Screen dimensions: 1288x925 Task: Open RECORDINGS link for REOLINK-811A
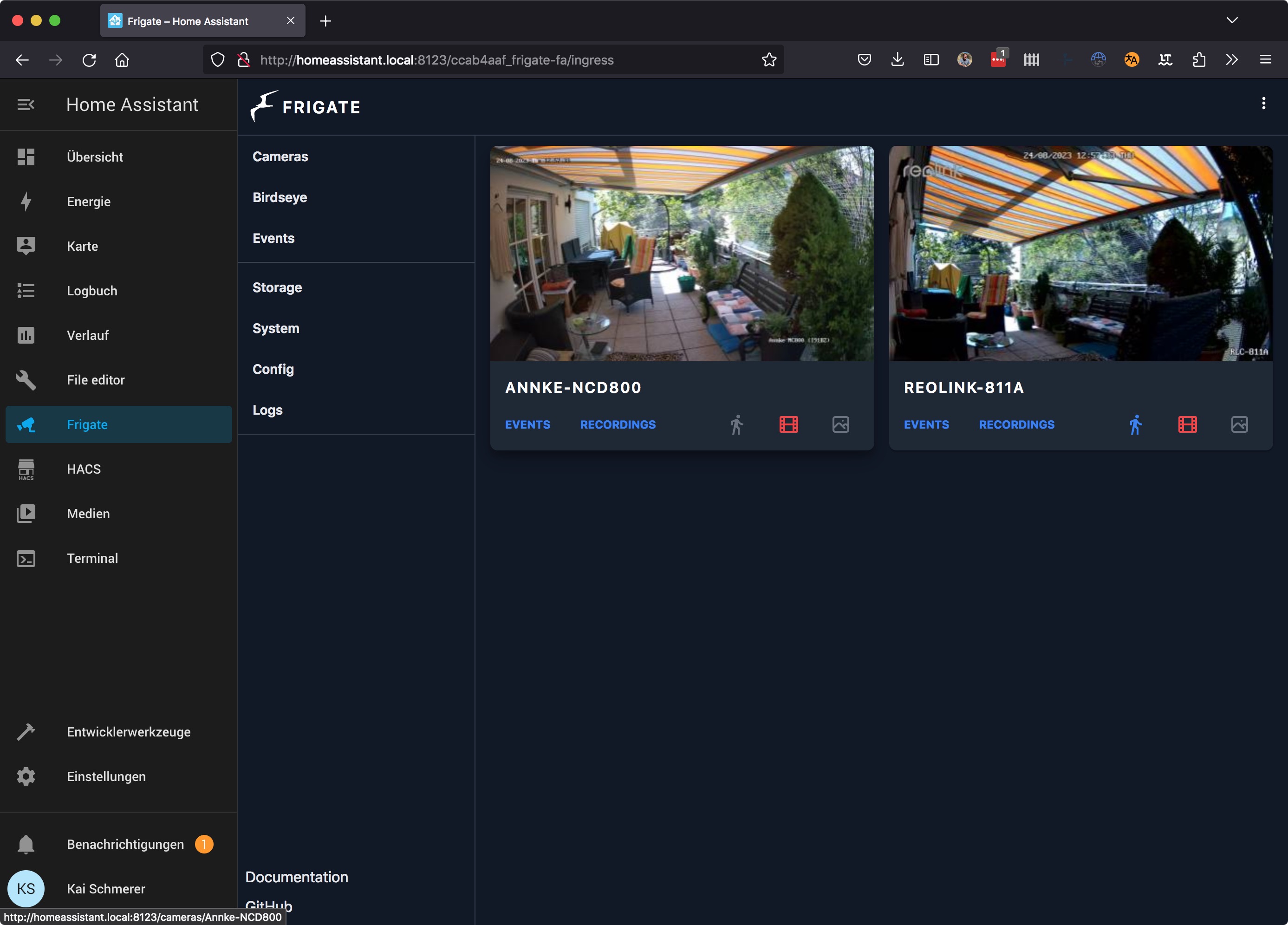[x=1016, y=424]
